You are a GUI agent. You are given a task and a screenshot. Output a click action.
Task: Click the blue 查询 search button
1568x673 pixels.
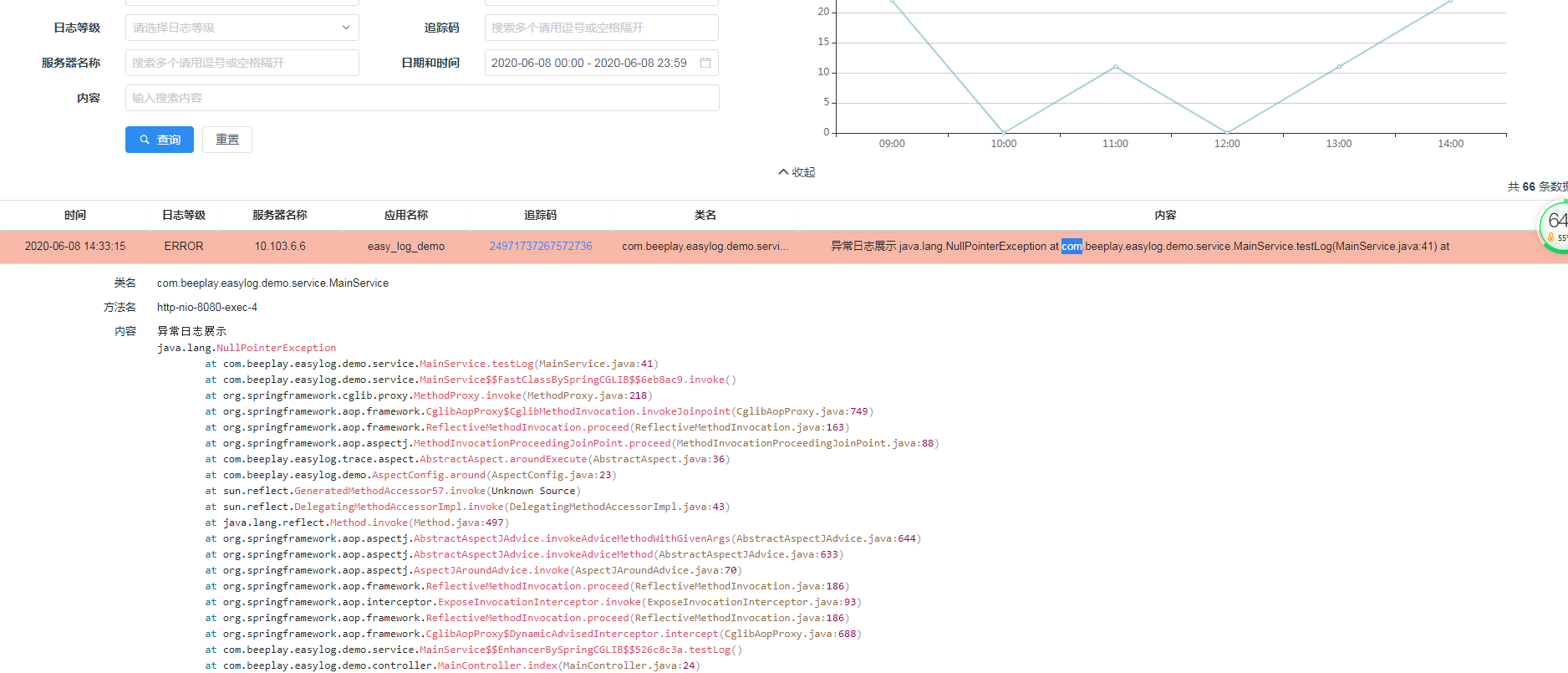click(x=160, y=140)
